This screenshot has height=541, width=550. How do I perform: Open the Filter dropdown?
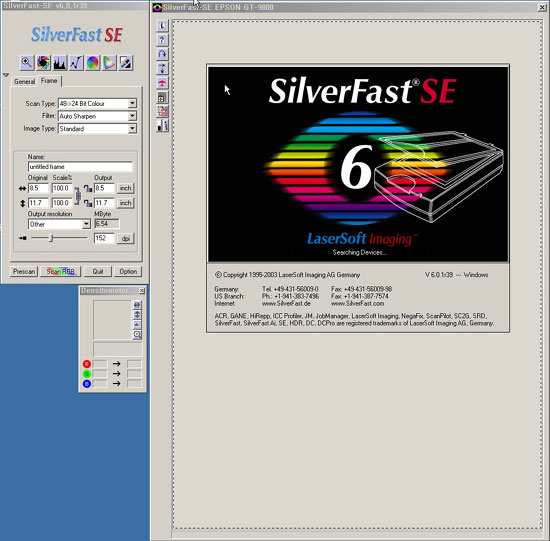tap(132, 116)
